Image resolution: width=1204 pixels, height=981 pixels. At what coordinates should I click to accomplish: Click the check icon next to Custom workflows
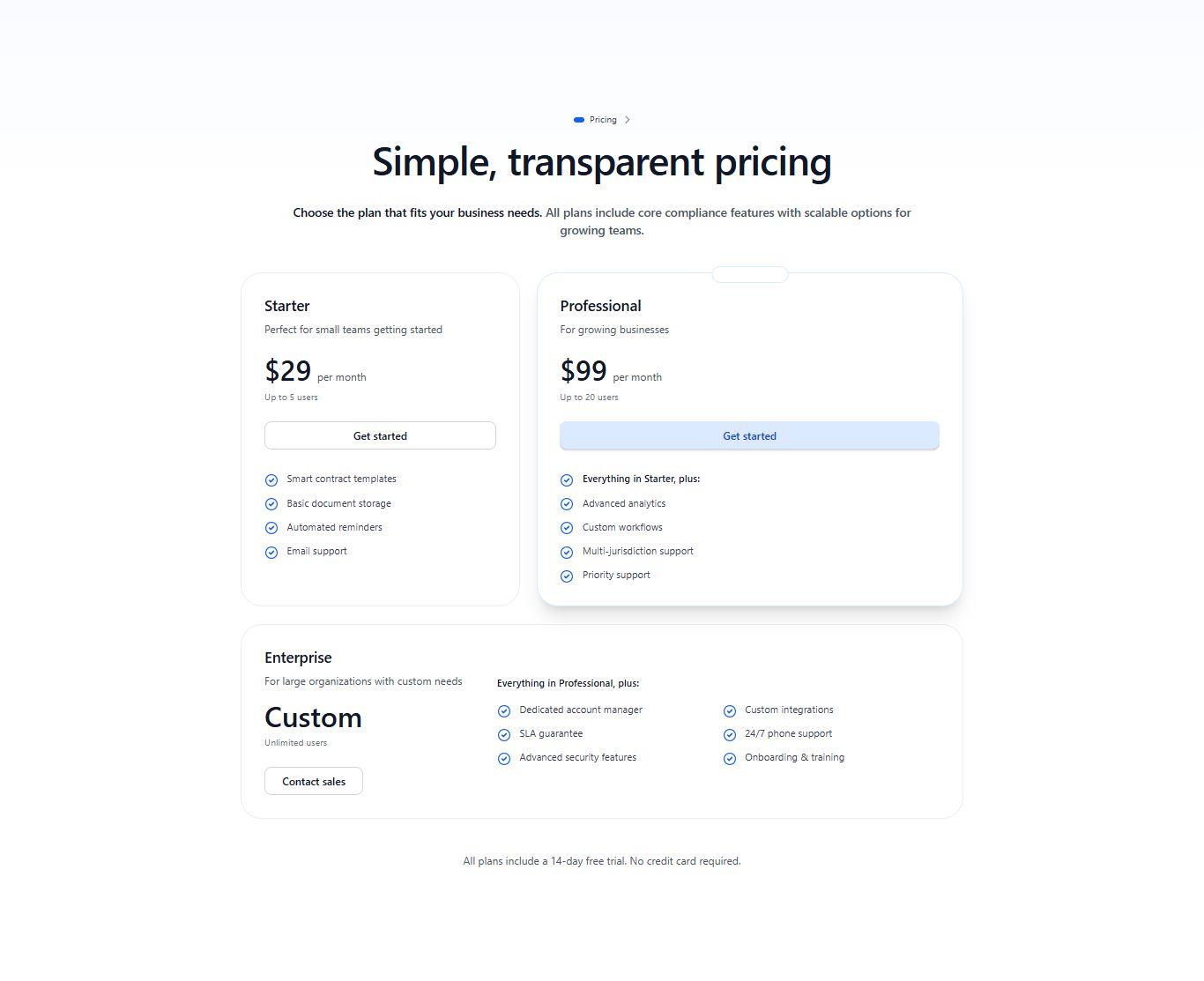[567, 527]
